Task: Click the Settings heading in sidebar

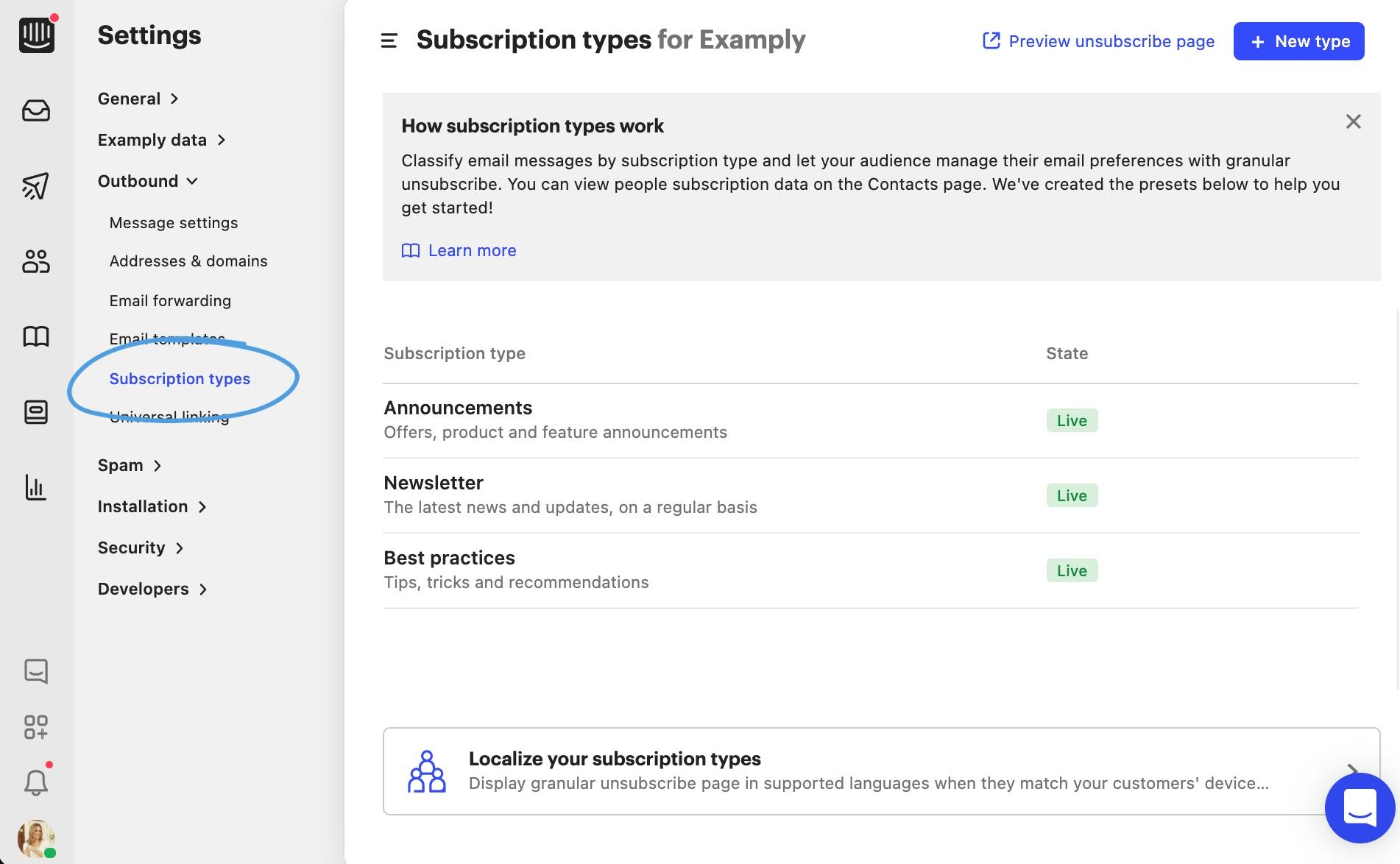Action: tap(149, 35)
